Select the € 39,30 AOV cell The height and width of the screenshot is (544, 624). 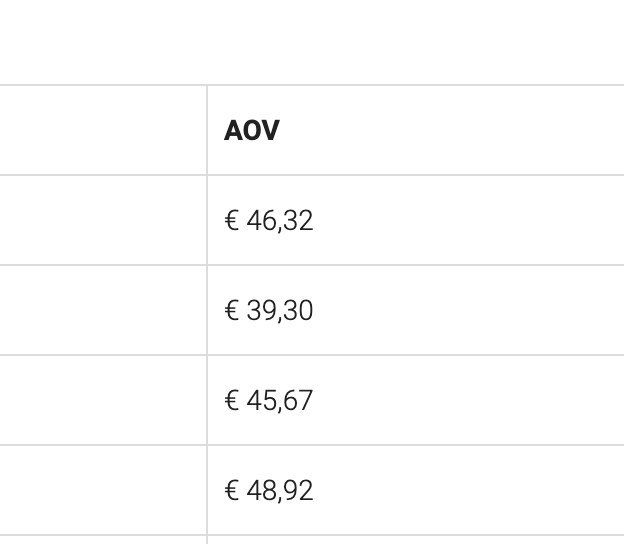[269, 310]
